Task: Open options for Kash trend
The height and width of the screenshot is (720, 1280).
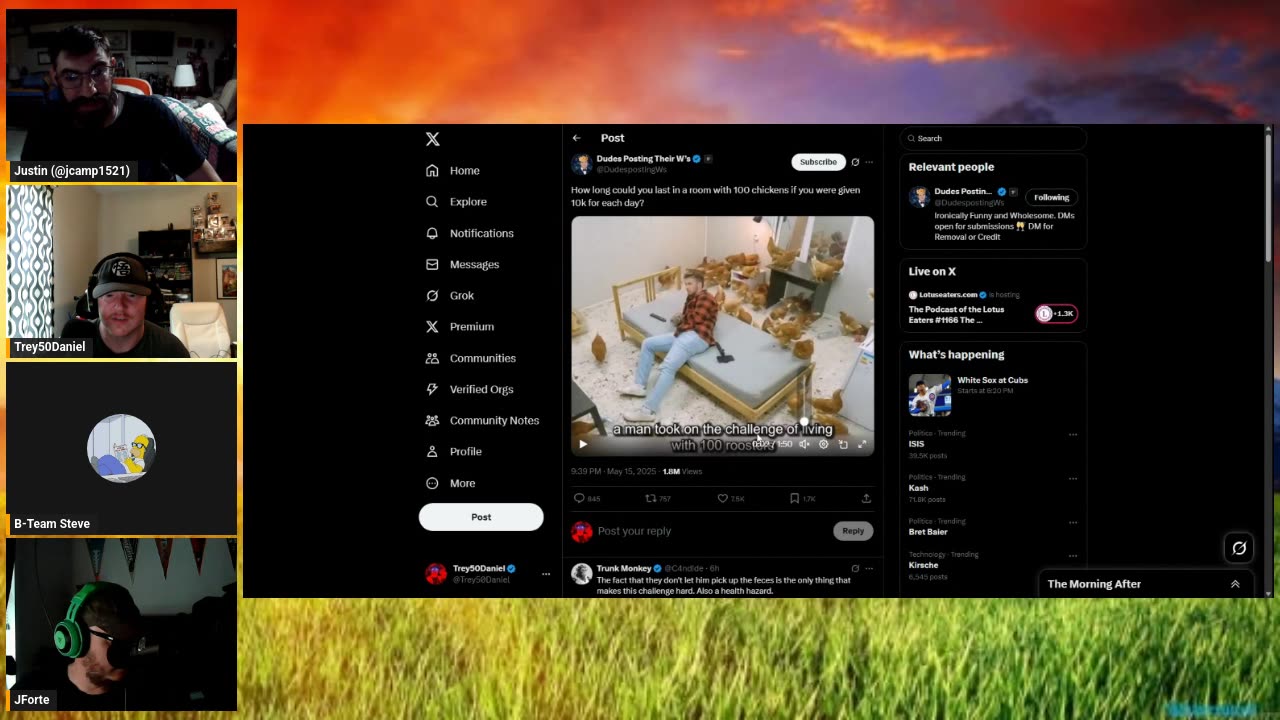Action: coord(1073,478)
